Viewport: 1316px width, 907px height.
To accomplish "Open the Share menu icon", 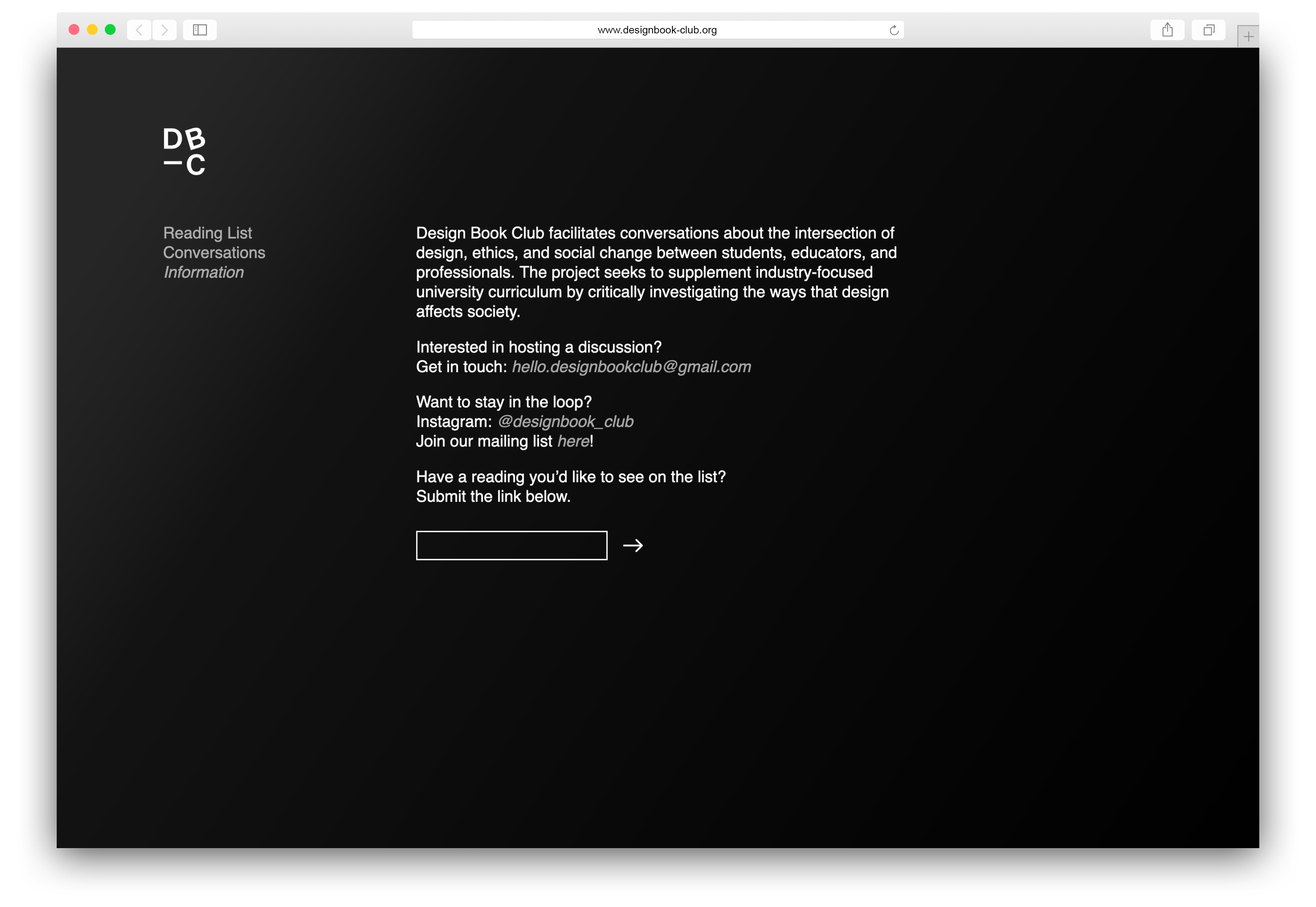I will tap(1167, 29).
